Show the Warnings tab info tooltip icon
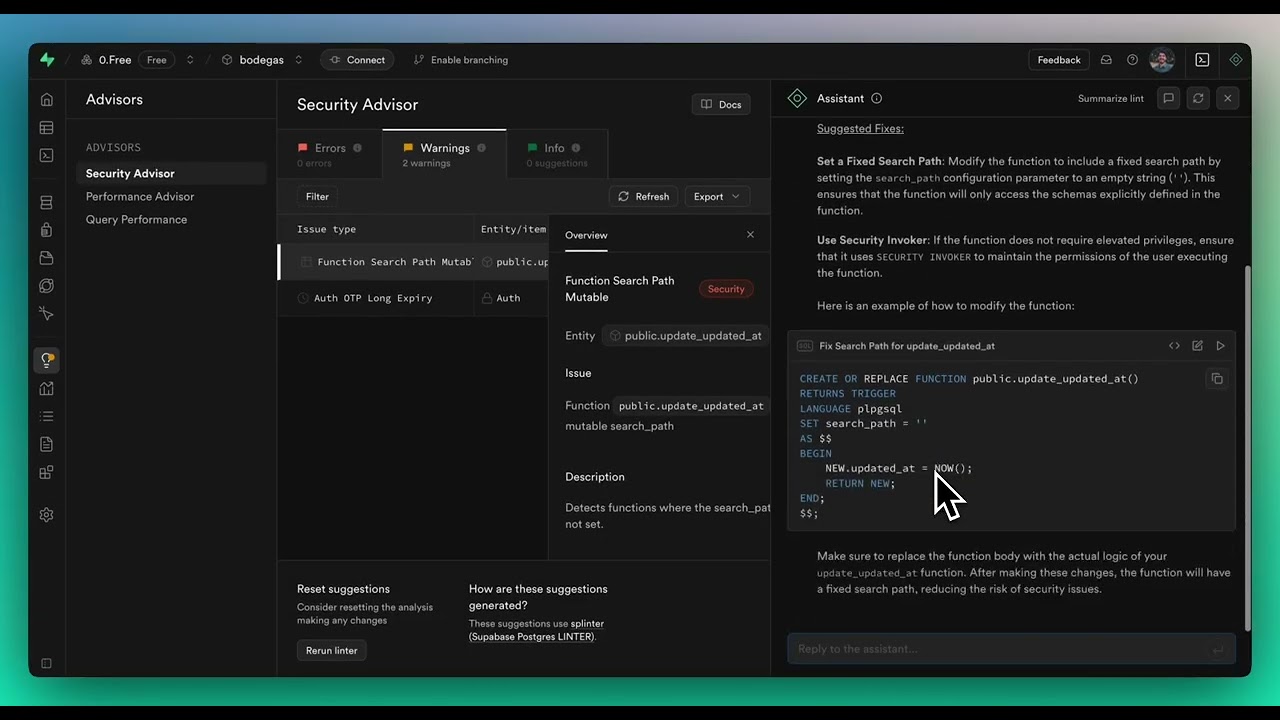The image size is (1280, 720). pyautogui.click(x=481, y=148)
